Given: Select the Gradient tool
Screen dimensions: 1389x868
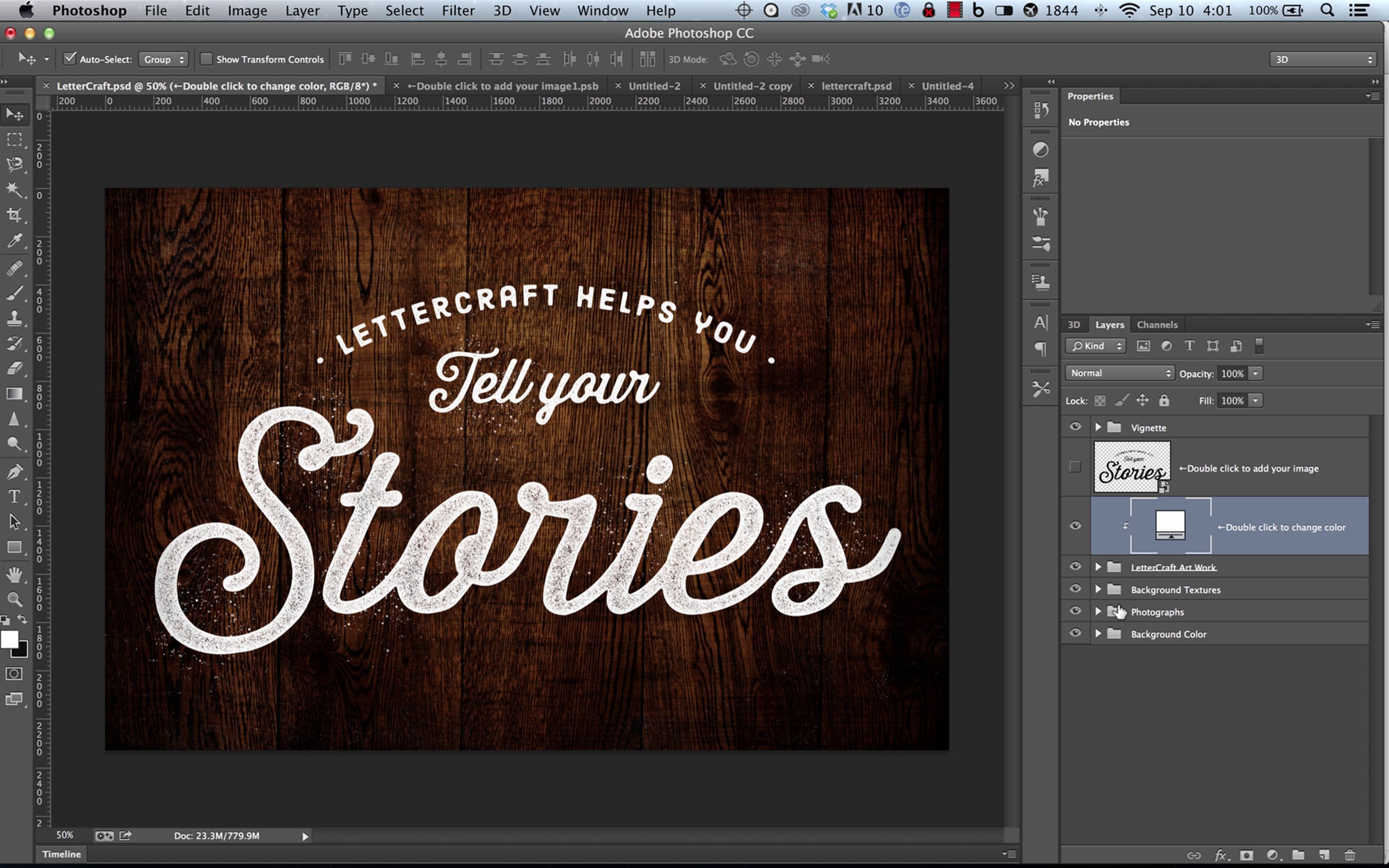Looking at the screenshot, I should [14, 393].
